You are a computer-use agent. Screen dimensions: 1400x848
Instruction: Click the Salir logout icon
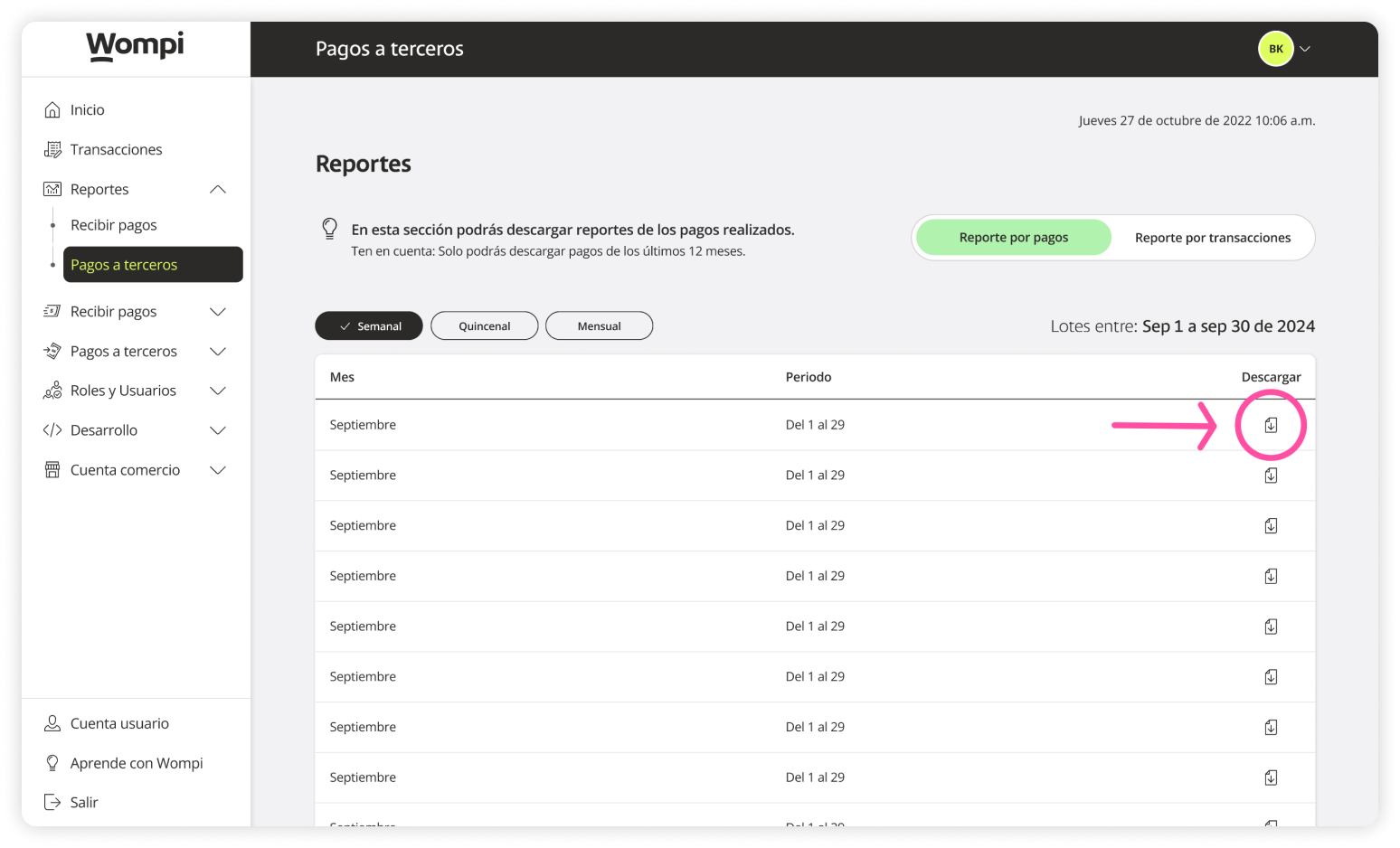[x=52, y=803]
